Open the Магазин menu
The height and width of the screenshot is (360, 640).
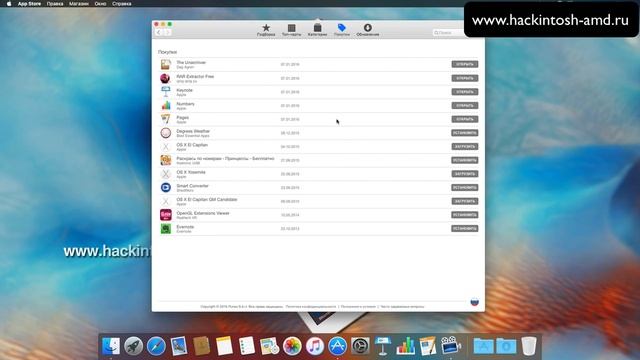pyautogui.click(x=79, y=4)
